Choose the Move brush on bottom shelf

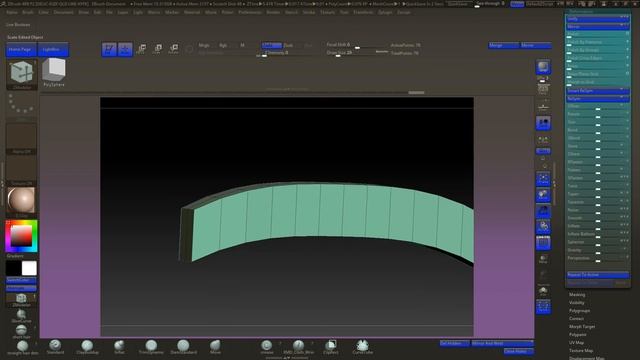(x=215, y=347)
